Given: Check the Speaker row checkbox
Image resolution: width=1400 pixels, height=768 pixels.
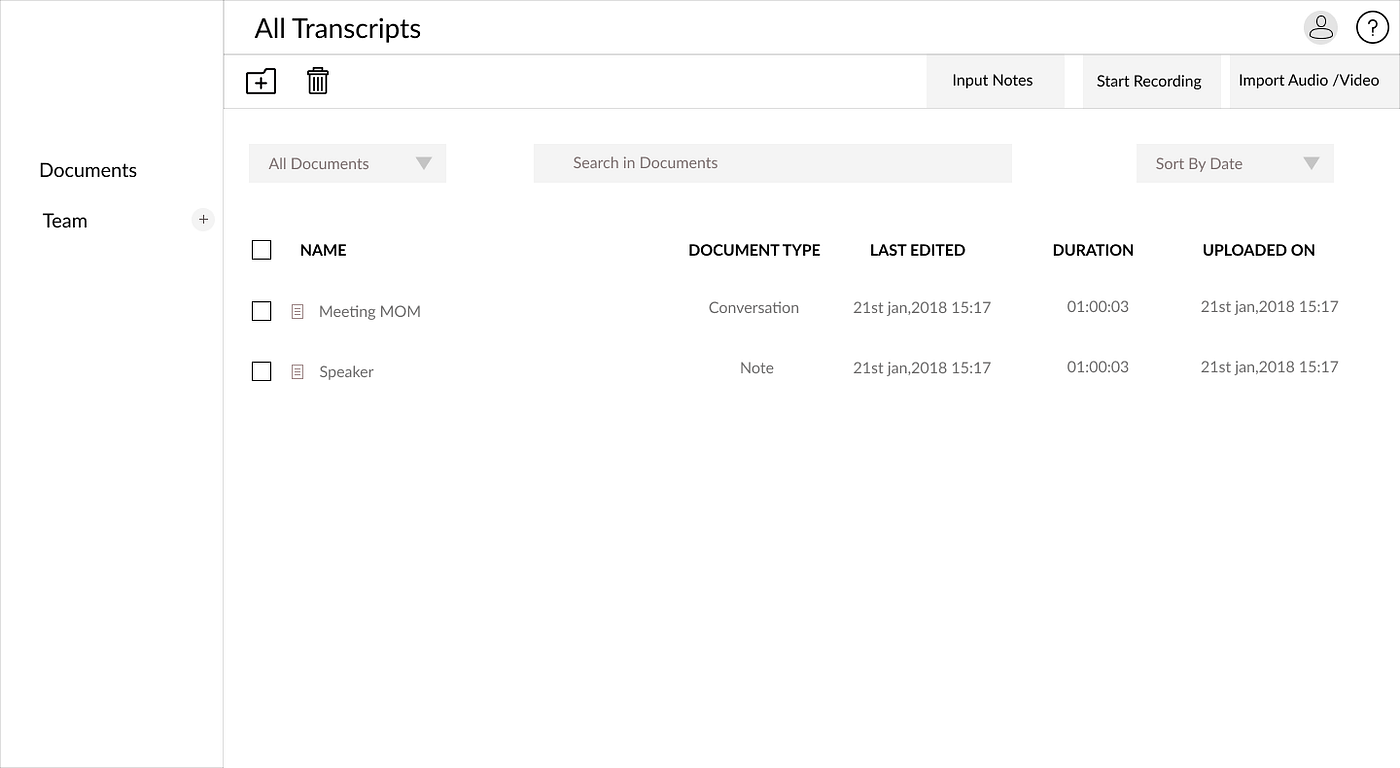Looking at the screenshot, I should (261, 371).
